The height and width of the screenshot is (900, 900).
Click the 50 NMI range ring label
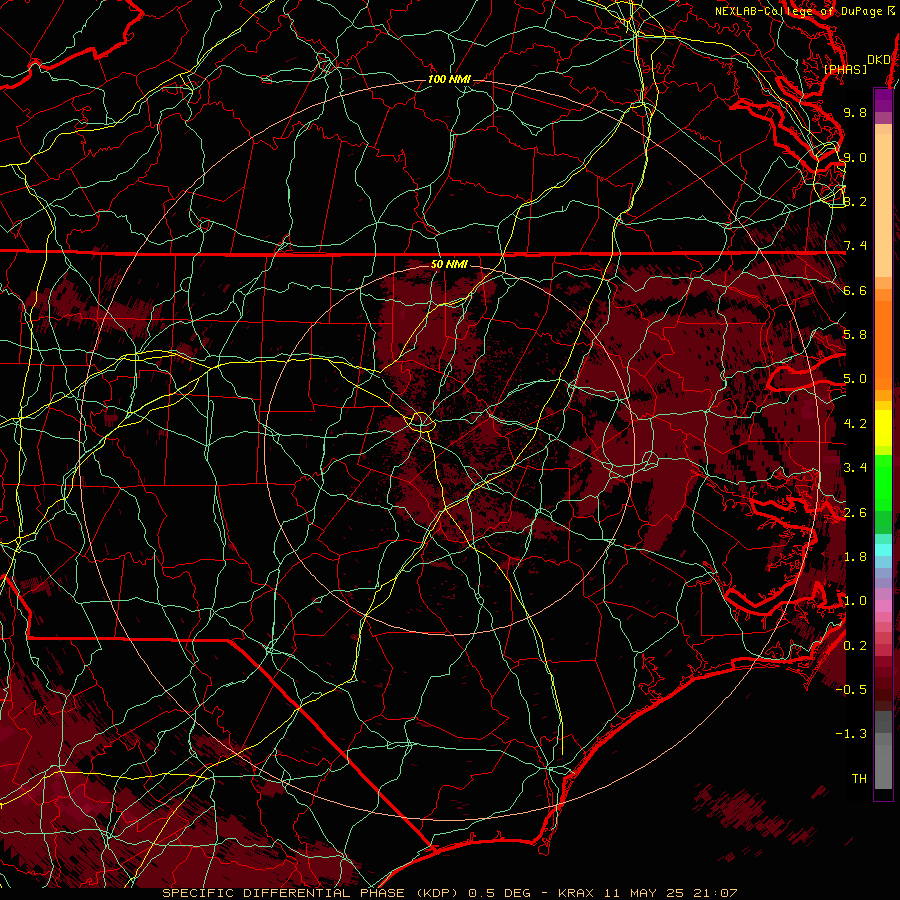[449, 264]
